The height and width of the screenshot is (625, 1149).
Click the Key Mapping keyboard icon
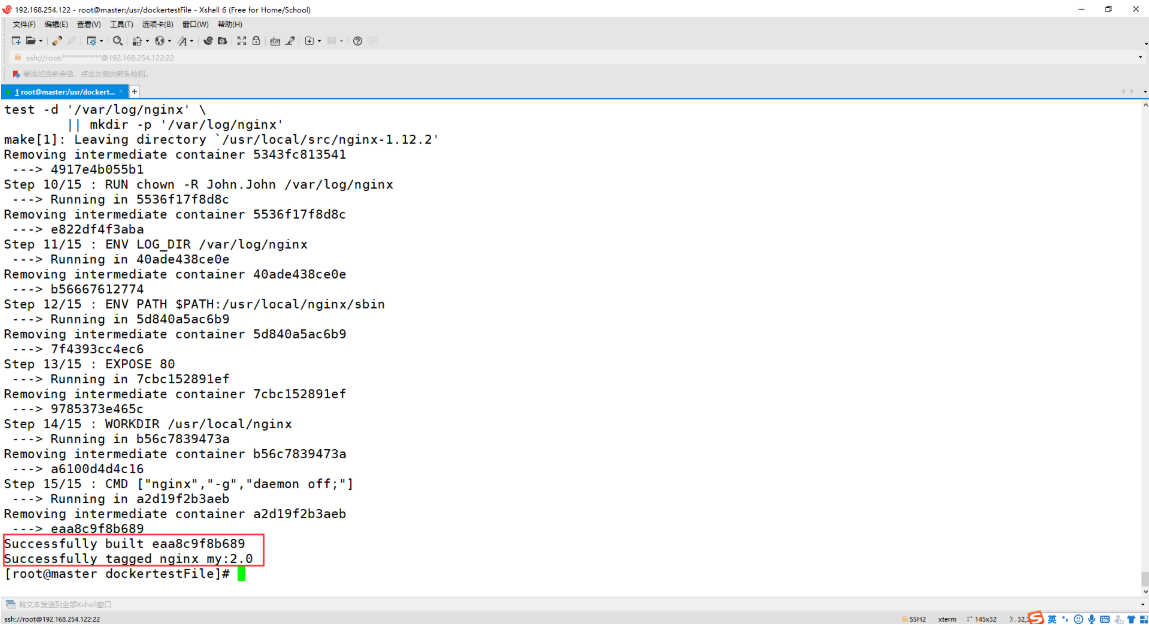pos(275,41)
